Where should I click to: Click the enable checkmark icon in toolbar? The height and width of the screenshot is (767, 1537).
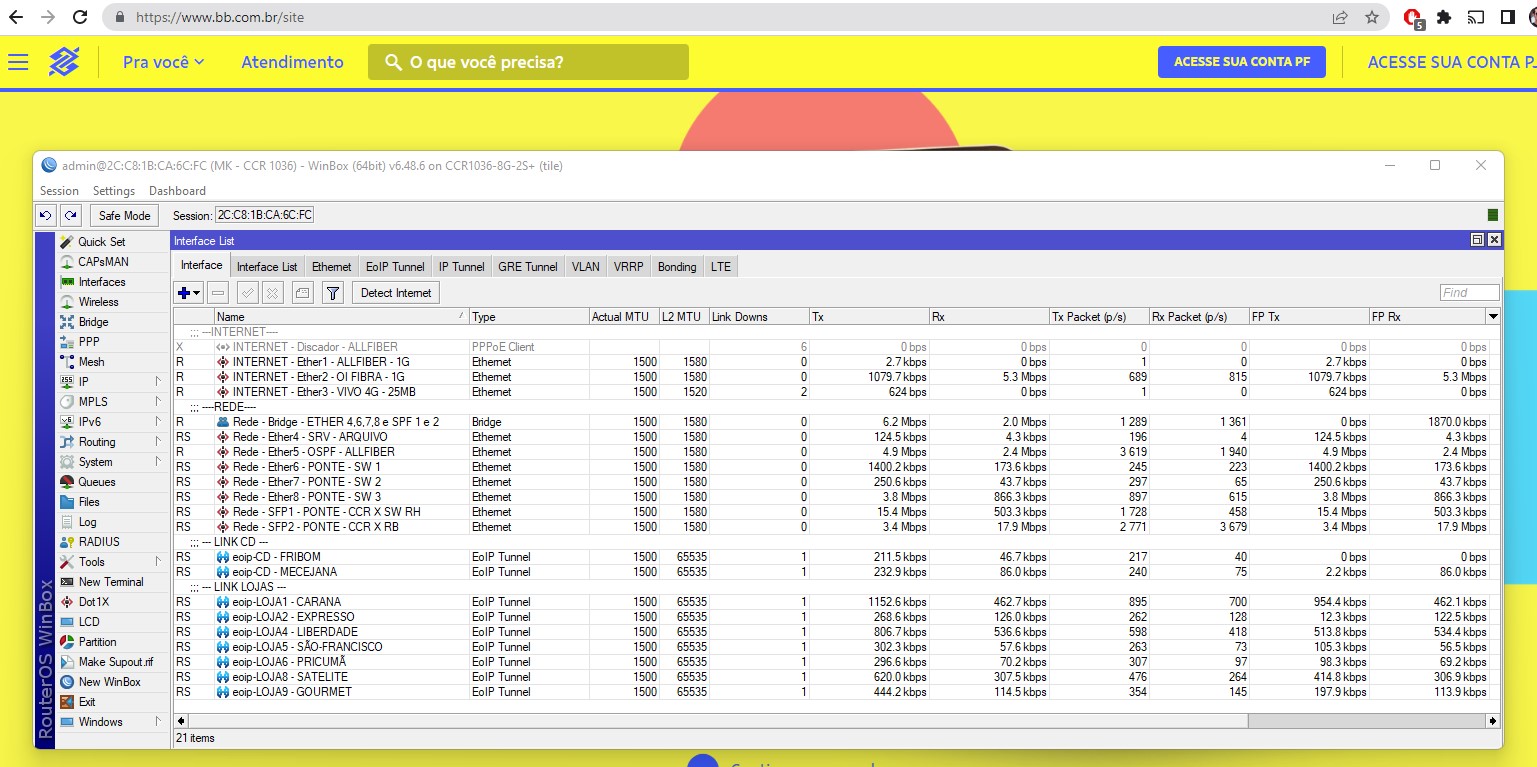click(x=247, y=293)
